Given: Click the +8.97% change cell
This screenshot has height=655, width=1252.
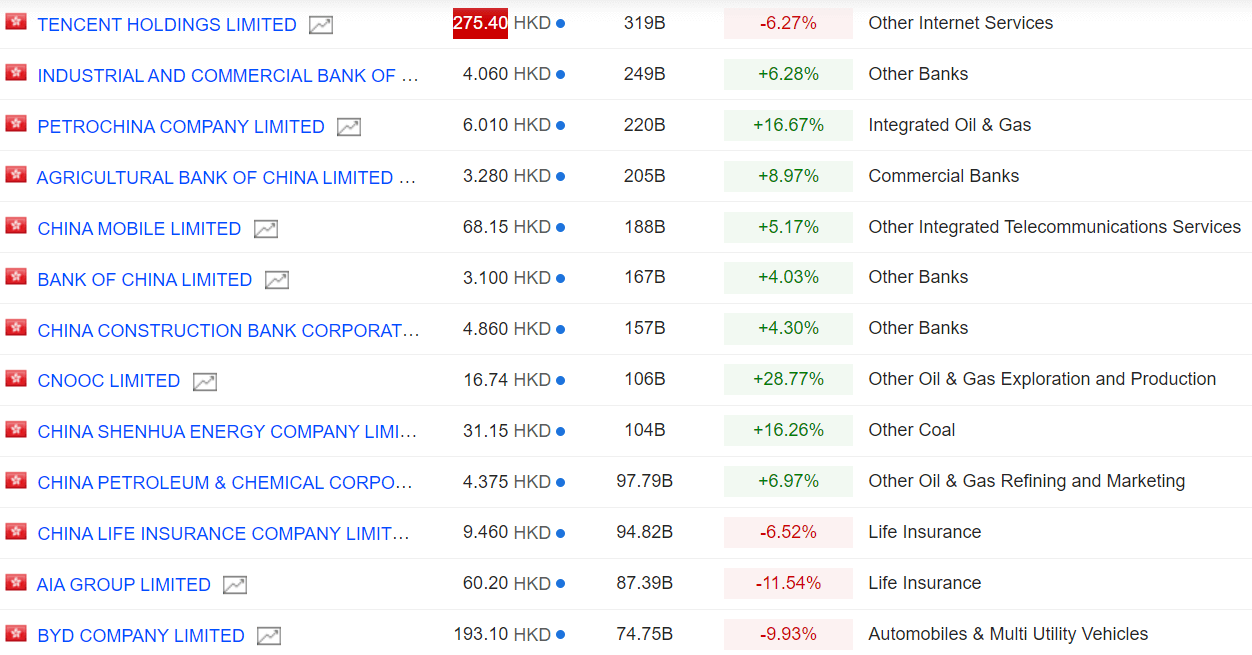Looking at the screenshot, I should pos(788,176).
